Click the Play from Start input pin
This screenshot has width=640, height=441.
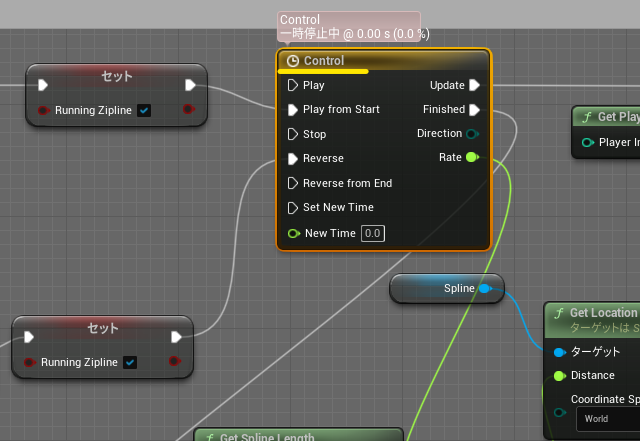tap(293, 109)
